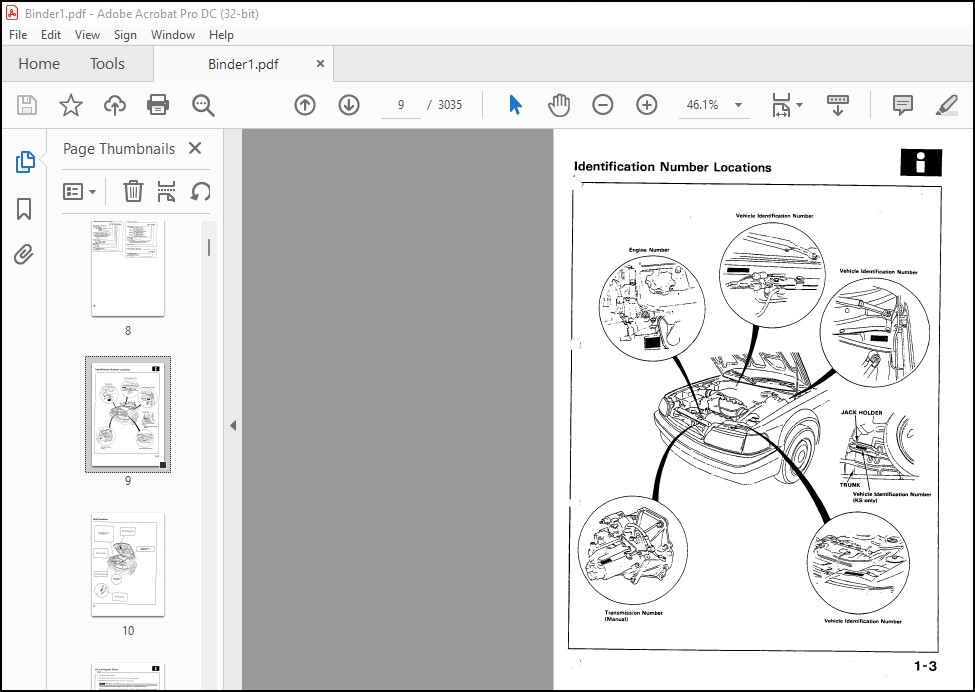Open the Edit menu
Viewport: 975px width, 692px height.
(51, 35)
